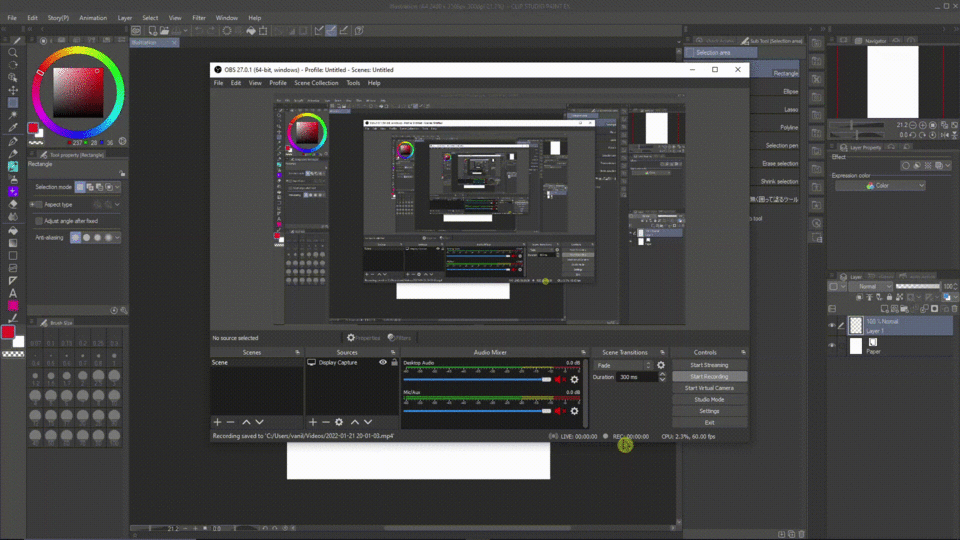Click the Duration 300 ms field
This screenshot has width=960, height=540.
tap(637, 377)
